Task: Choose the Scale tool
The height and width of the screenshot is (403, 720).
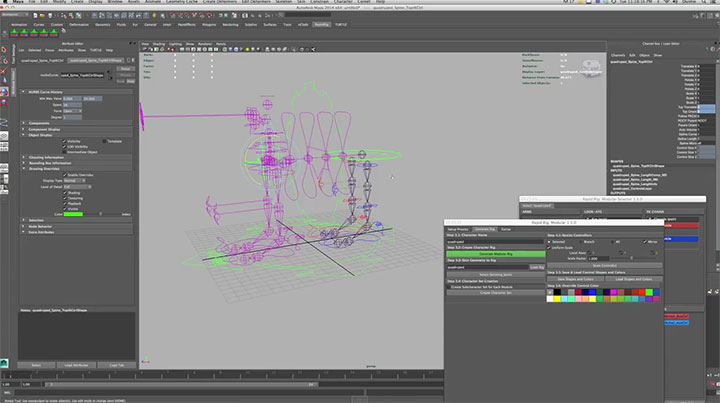Action: pos(4,102)
